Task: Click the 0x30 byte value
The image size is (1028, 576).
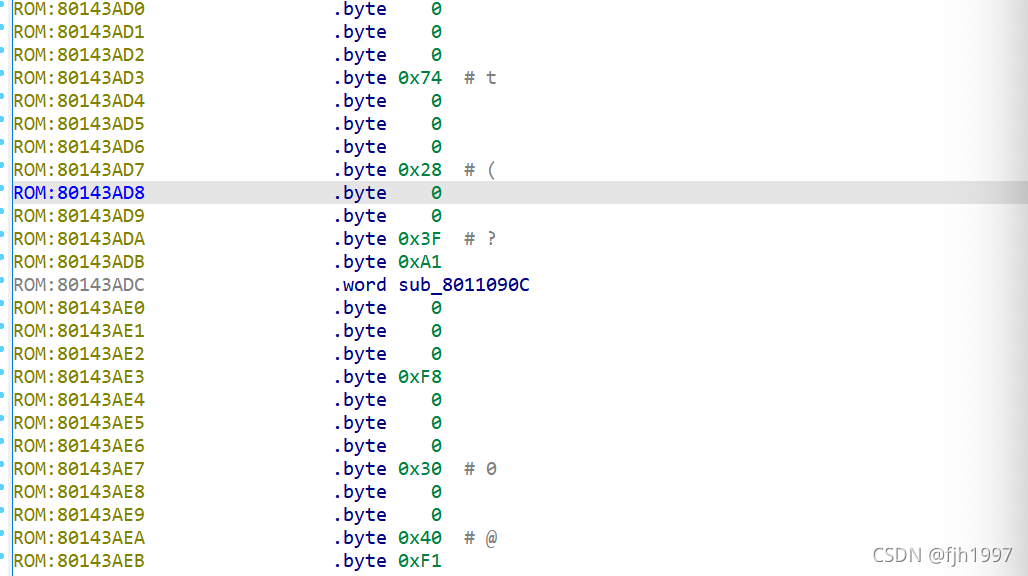Action: click(420, 469)
